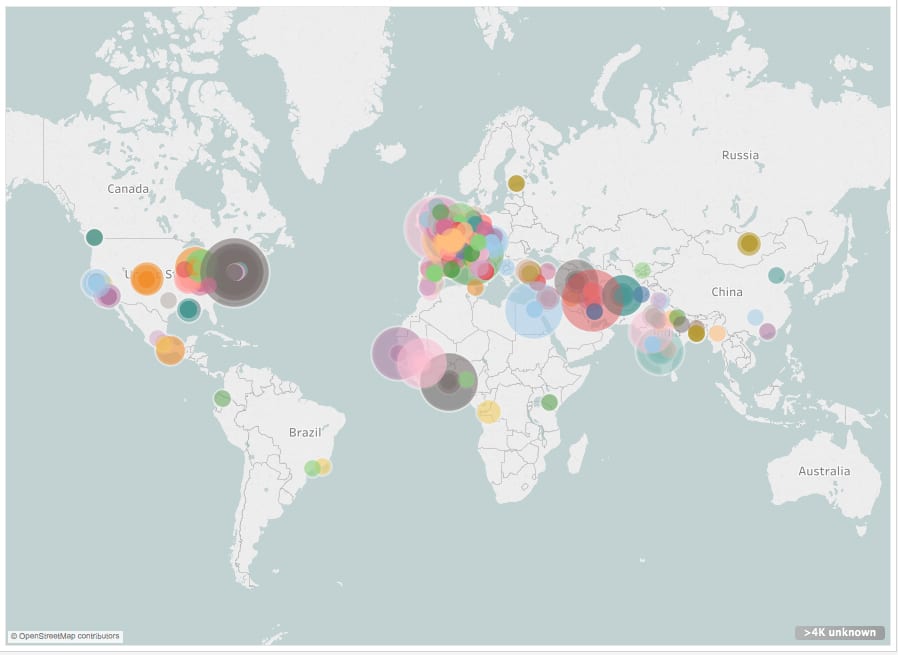The width and height of the screenshot is (898, 655).
Task: Select the light blue bubble in central China
Action: click(x=755, y=318)
